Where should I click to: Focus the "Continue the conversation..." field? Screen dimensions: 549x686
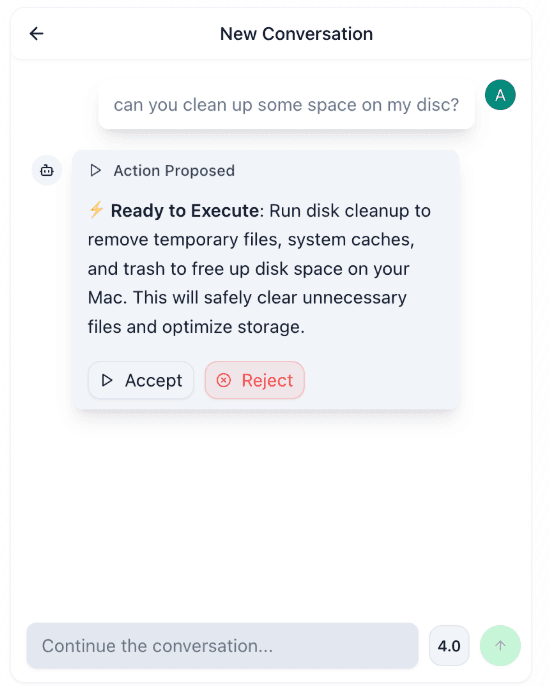pos(222,646)
